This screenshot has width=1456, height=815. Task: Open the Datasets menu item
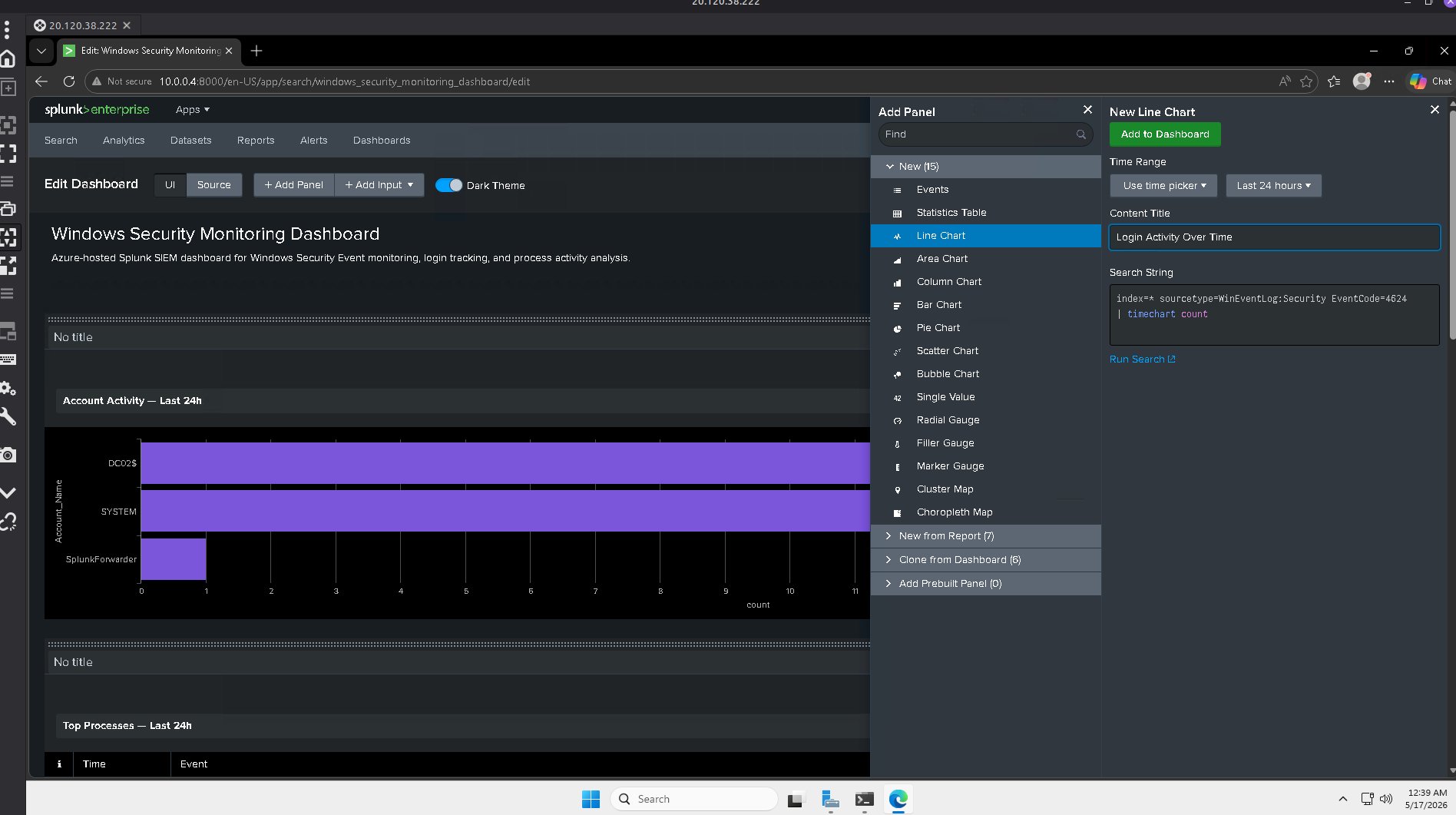(190, 141)
